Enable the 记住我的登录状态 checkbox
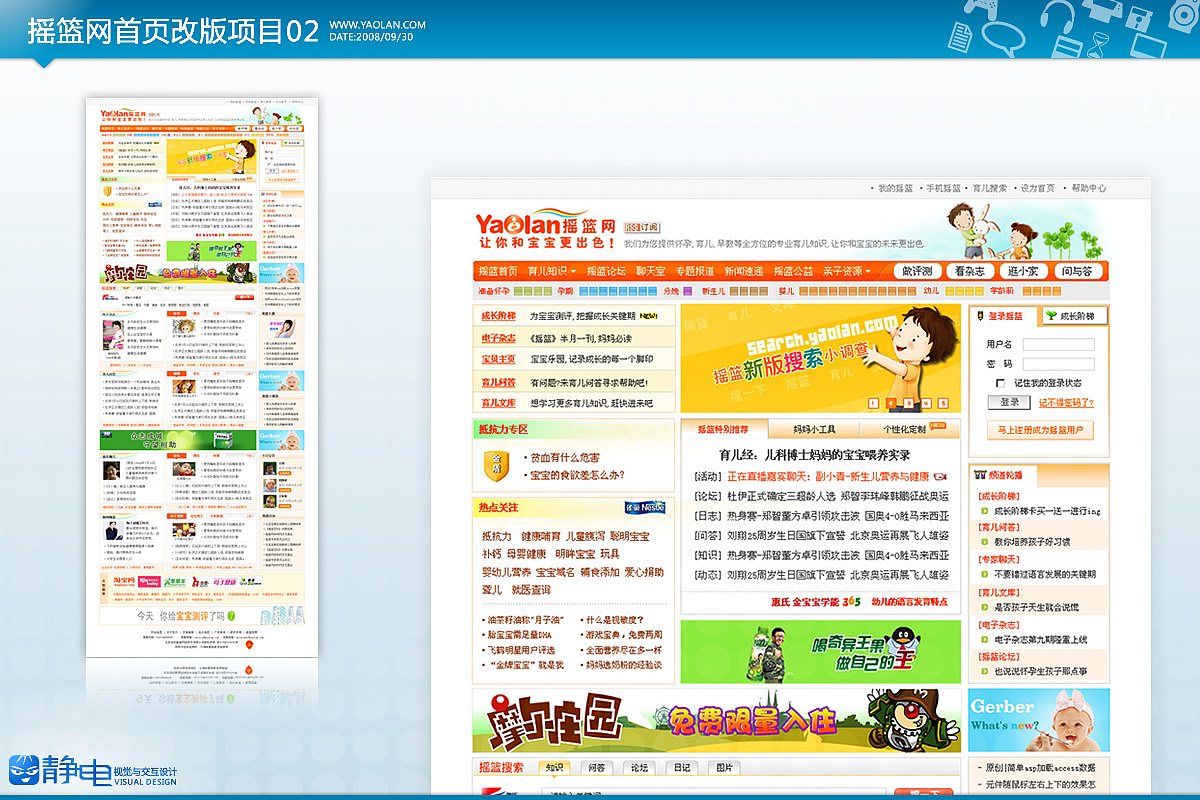This screenshot has width=1200, height=800. (x=1000, y=383)
